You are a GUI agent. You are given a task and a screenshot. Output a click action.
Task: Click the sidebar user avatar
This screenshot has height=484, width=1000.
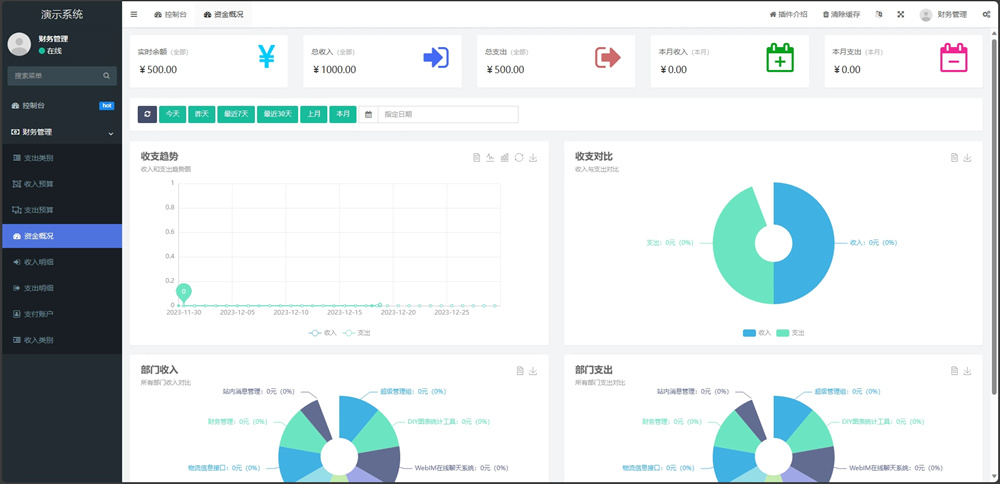click(20, 44)
